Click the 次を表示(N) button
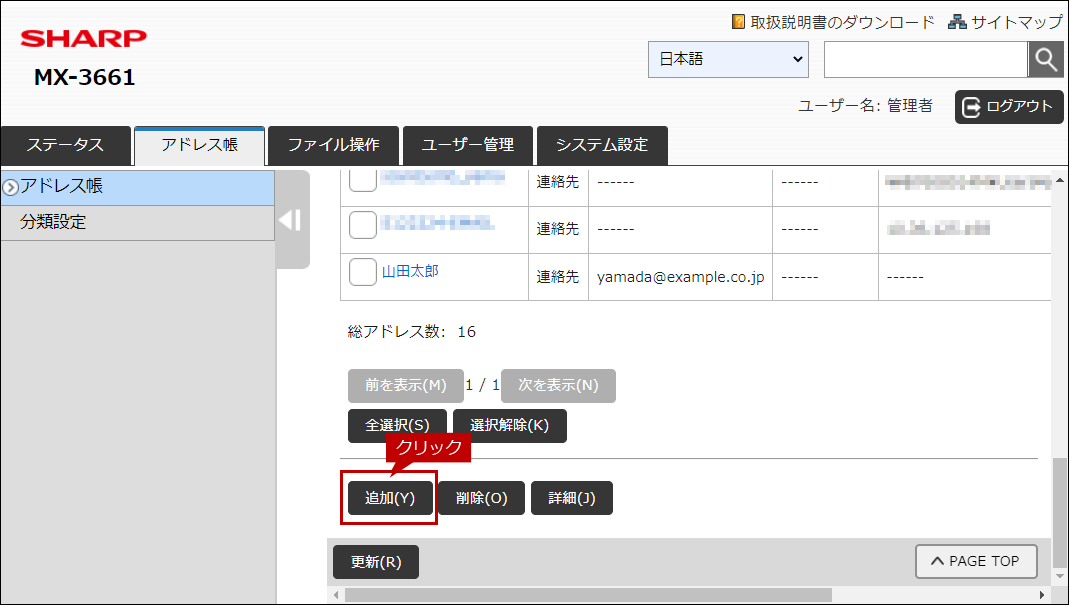 pos(558,385)
